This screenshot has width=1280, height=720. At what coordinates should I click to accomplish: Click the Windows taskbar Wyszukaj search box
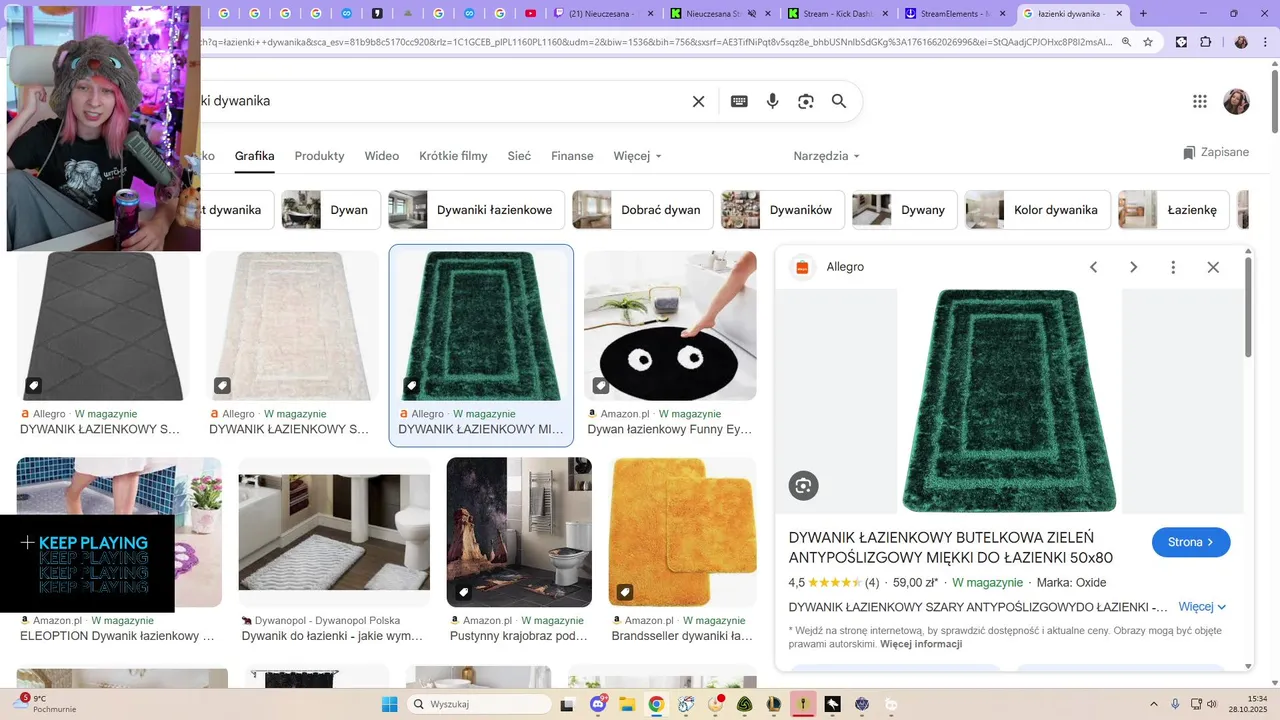[x=479, y=704]
